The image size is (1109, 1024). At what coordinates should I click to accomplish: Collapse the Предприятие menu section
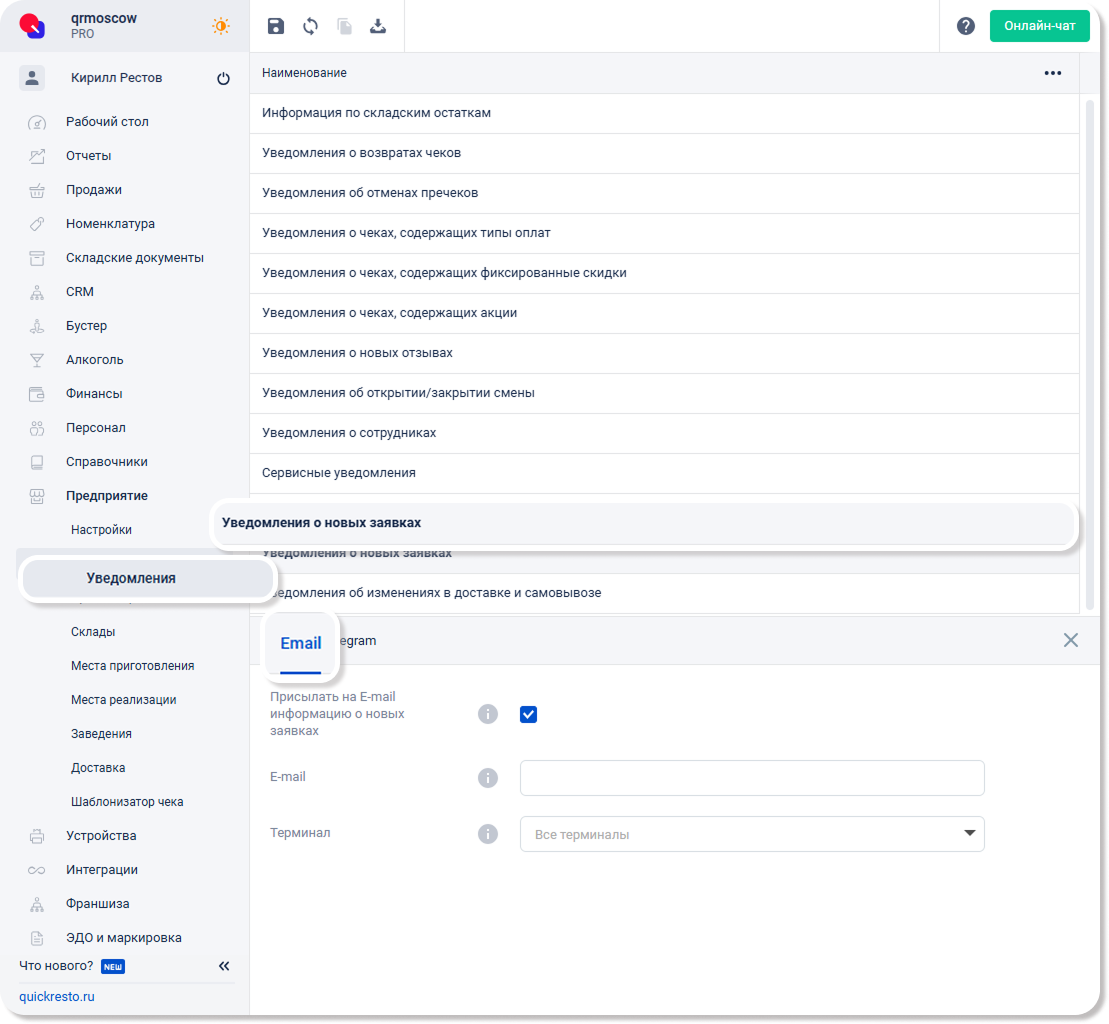(x=107, y=496)
